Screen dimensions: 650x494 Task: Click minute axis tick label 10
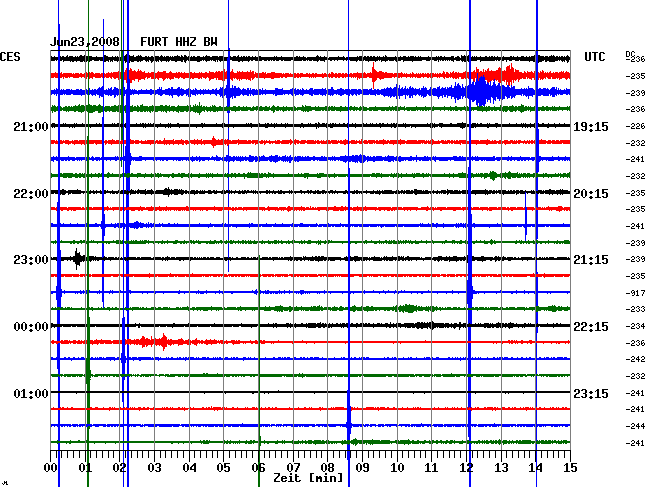point(397,468)
